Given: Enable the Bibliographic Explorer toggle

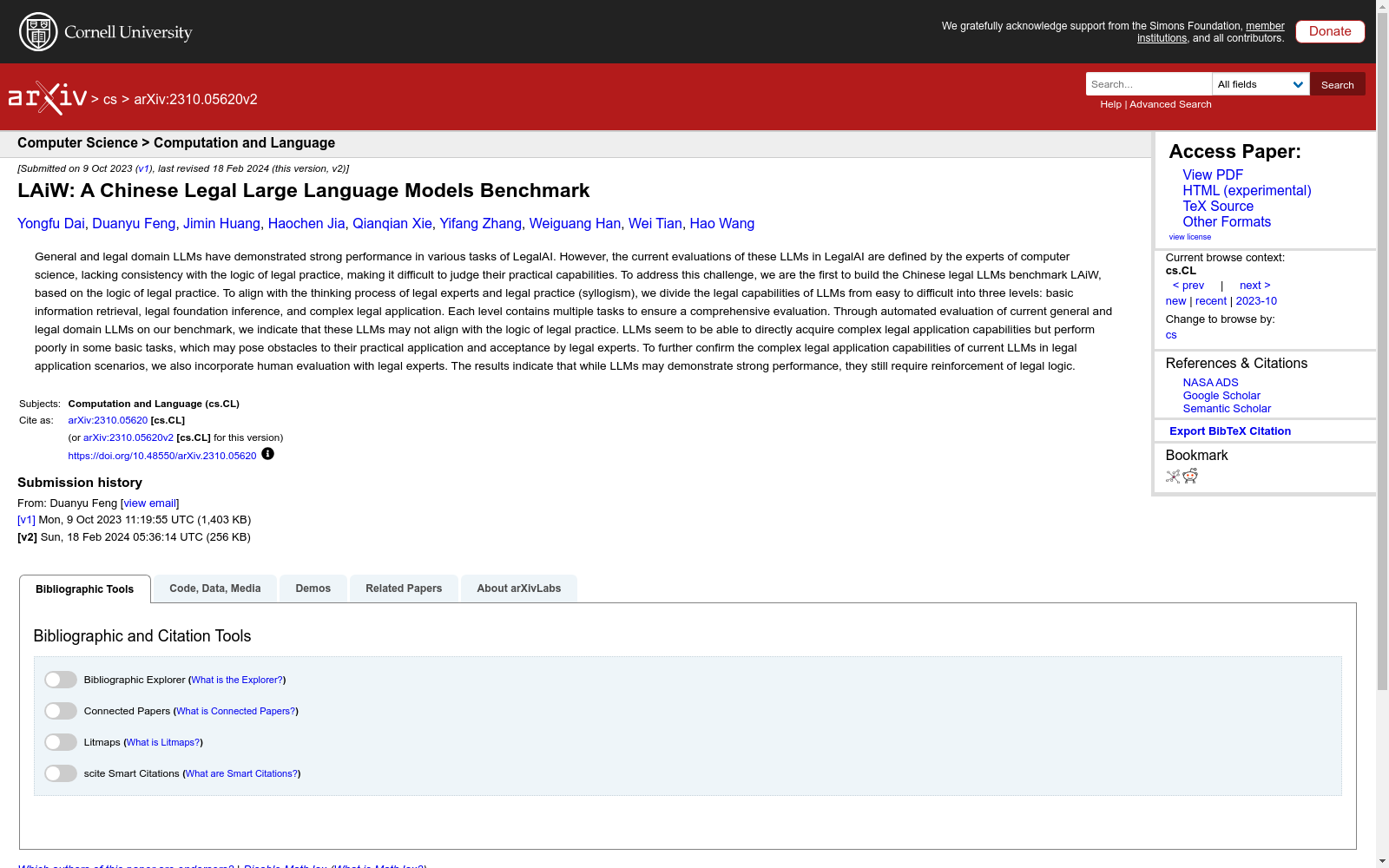Looking at the screenshot, I should [x=60, y=679].
